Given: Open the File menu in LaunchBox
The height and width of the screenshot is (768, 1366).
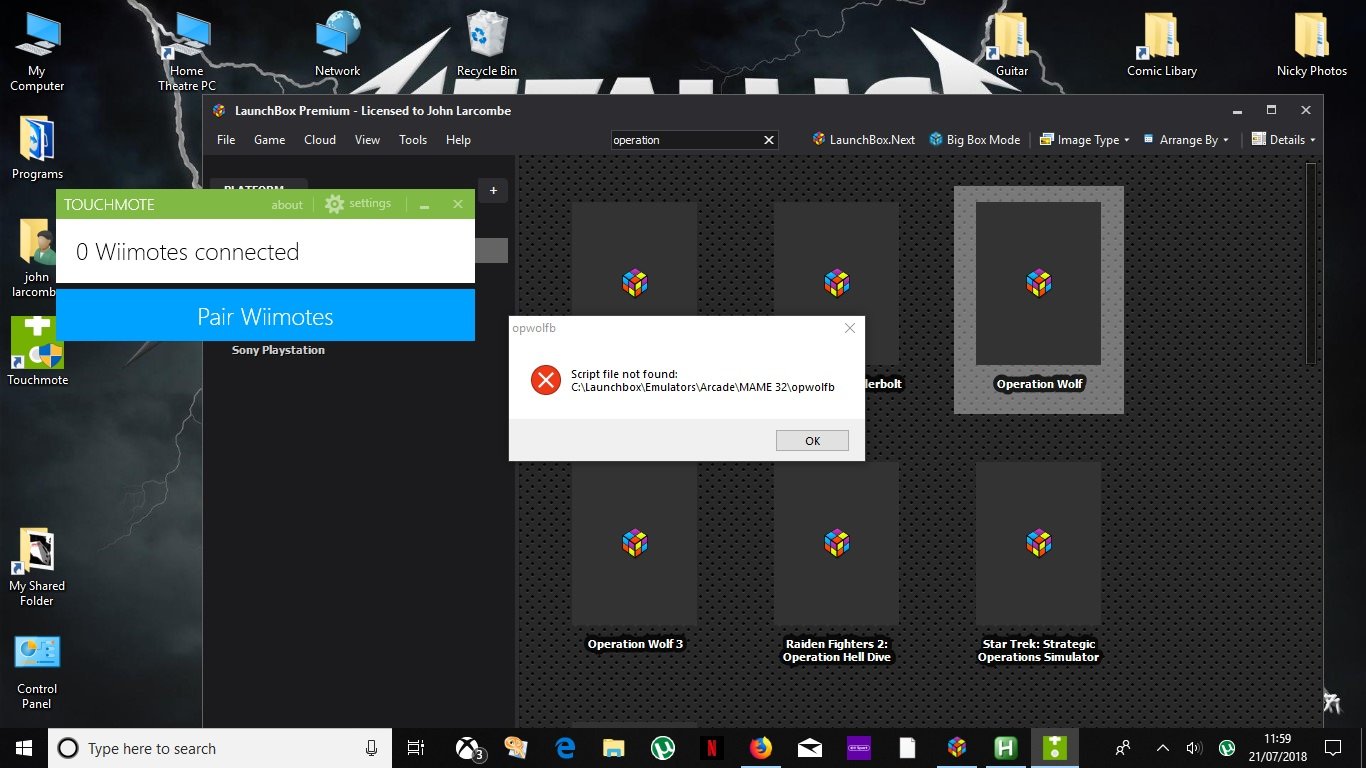Looking at the screenshot, I should 226,140.
